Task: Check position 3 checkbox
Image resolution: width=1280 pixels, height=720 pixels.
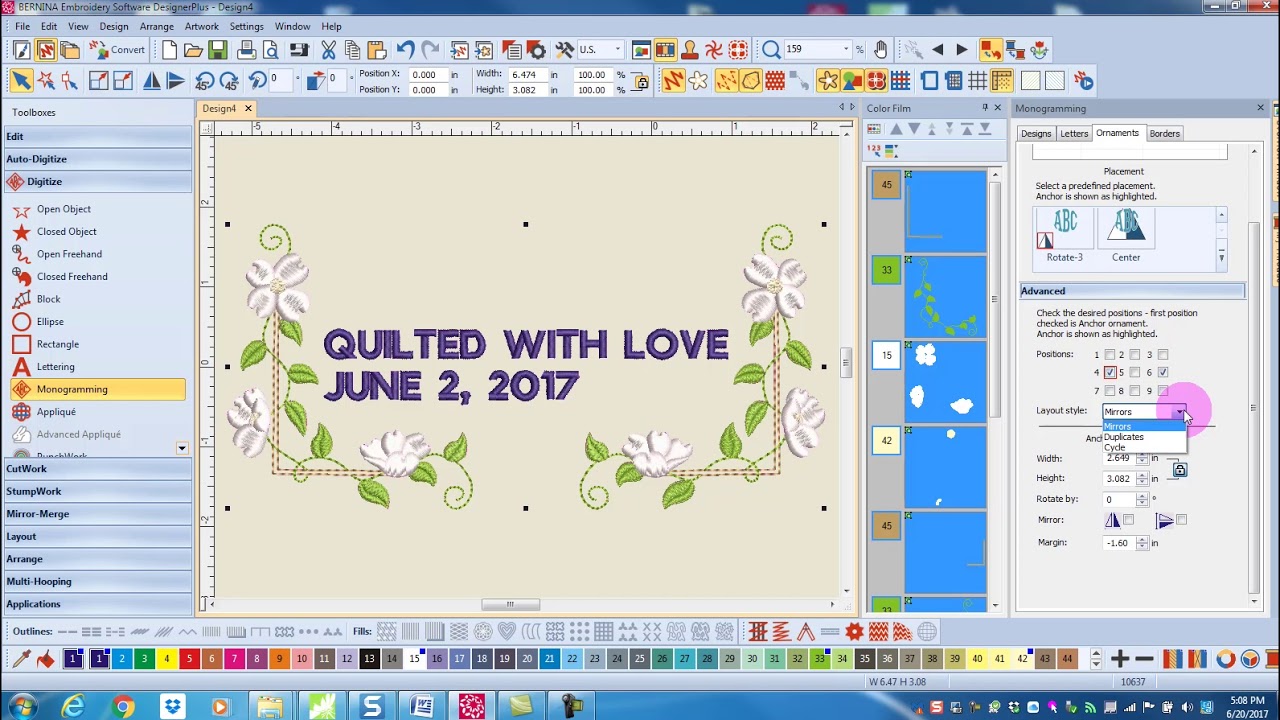Action: (x=1162, y=355)
